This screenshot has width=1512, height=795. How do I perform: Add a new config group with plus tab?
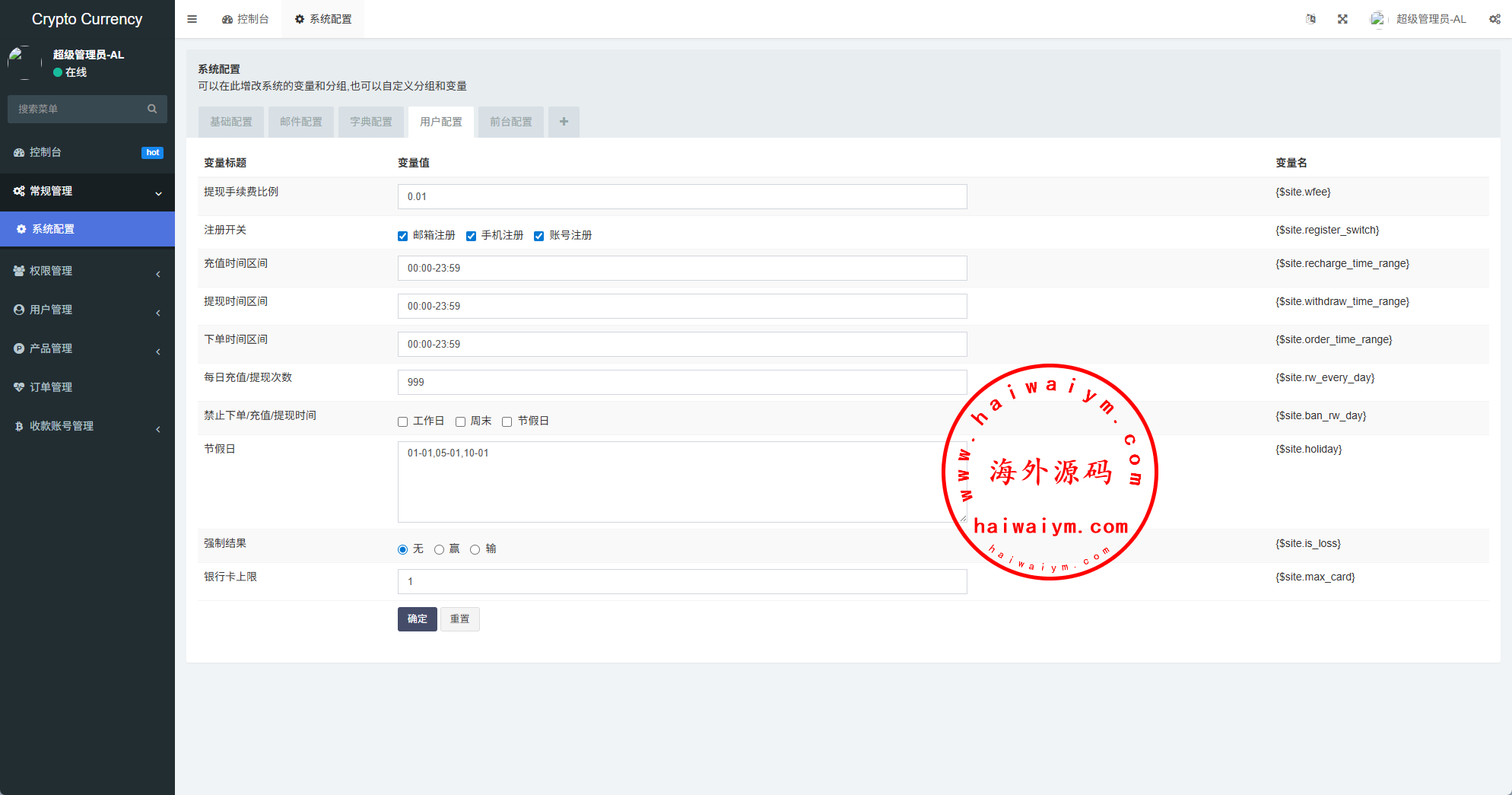point(564,122)
